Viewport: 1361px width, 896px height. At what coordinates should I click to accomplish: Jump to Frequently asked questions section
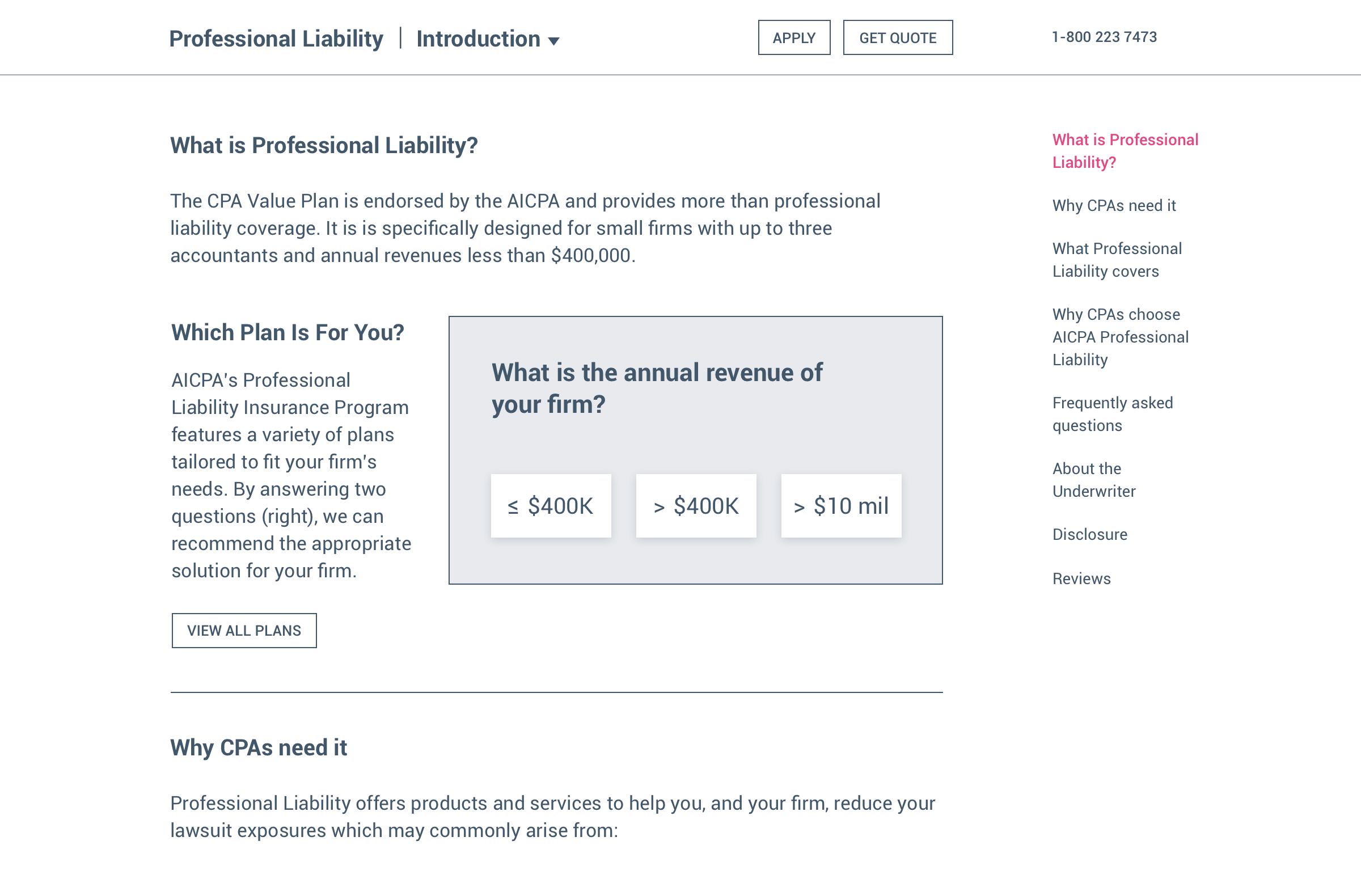(1111, 414)
